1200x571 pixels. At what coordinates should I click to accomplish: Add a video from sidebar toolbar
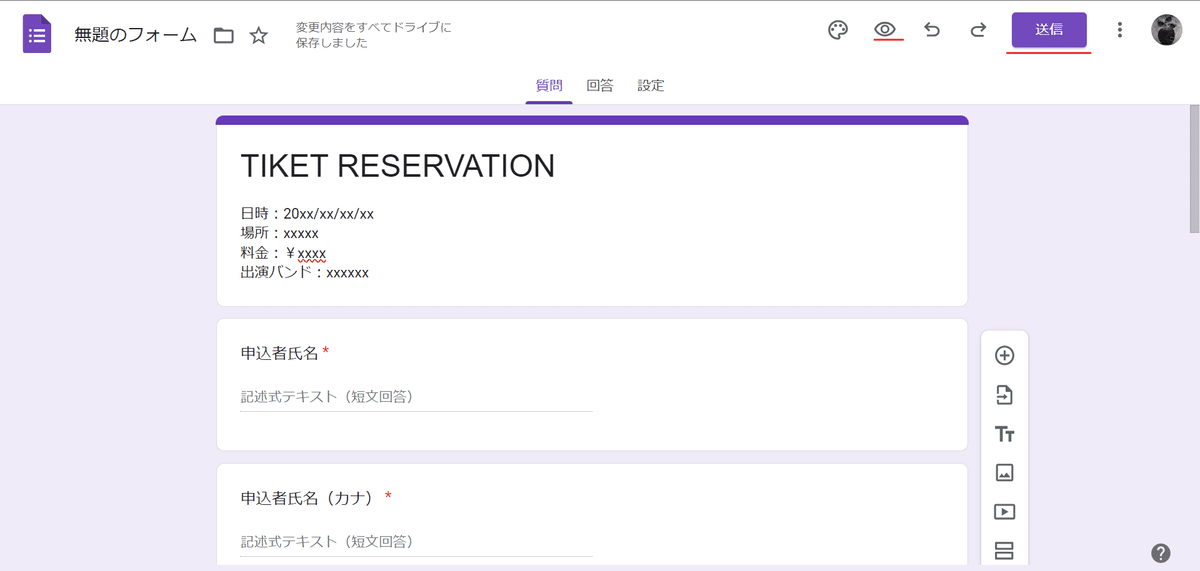pyautogui.click(x=1005, y=511)
